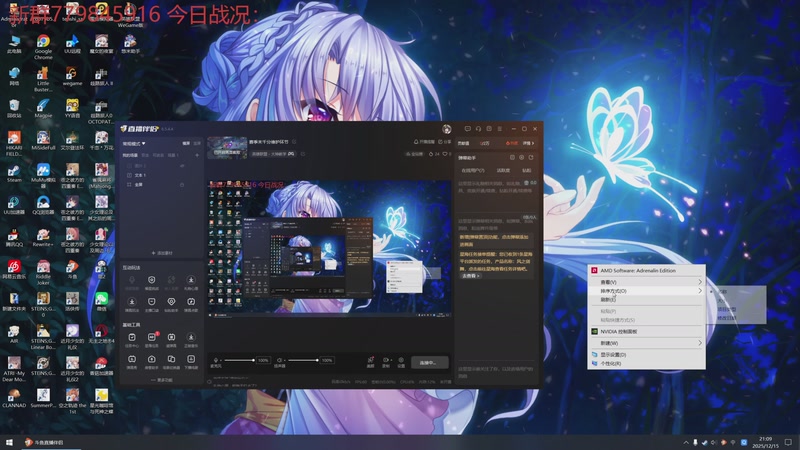800x450 pixels.
Task: Adjust the microphone volume slider
Action: pos(239,360)
